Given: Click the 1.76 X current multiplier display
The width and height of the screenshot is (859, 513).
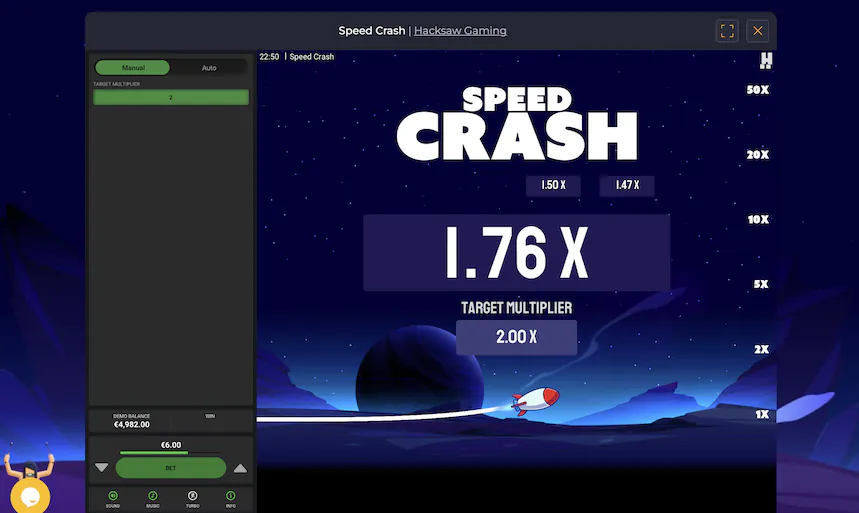Looking at the screenshot, I should click(x=517, y=253).
